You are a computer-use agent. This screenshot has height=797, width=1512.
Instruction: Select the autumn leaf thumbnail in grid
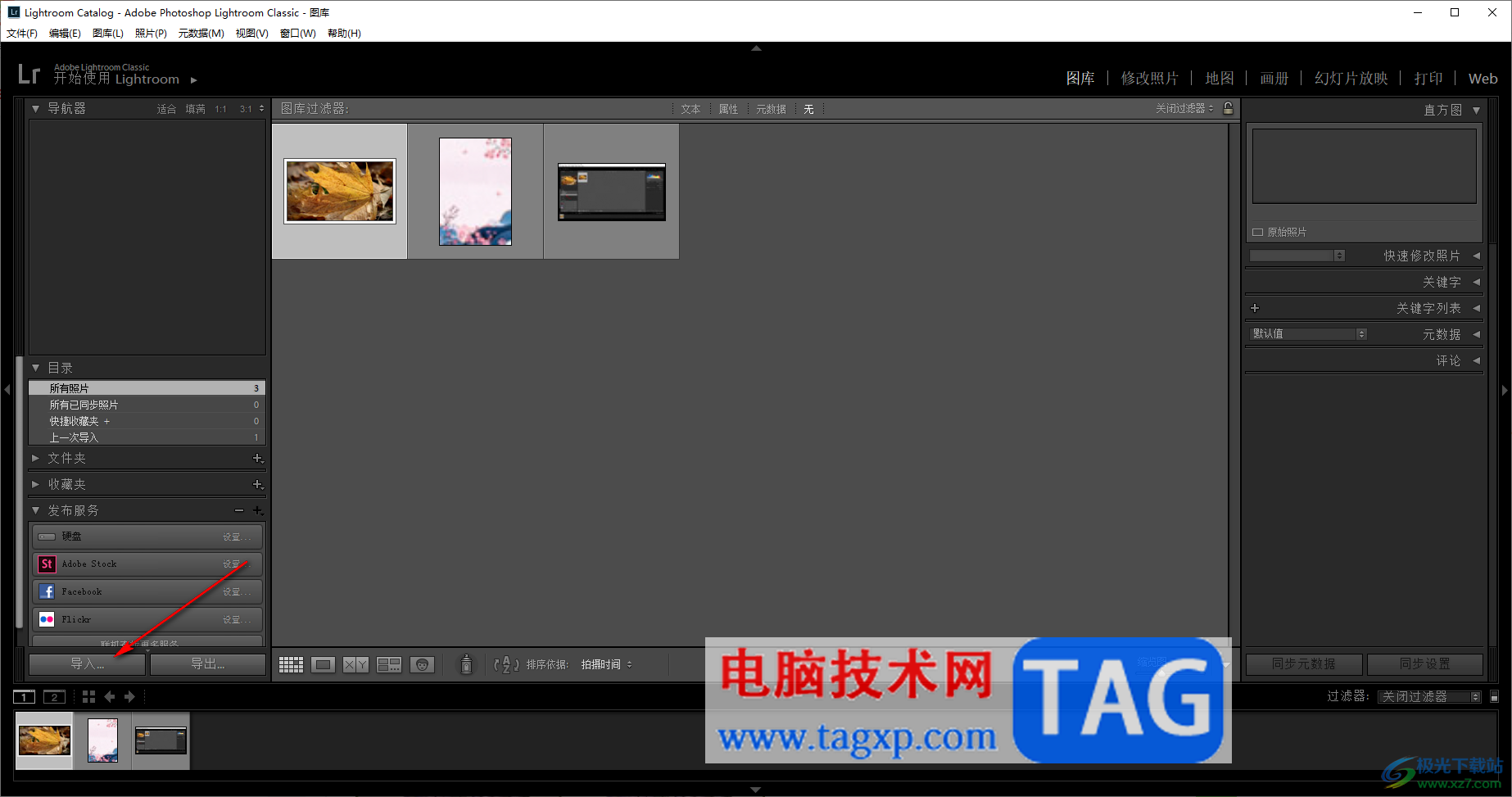click(340, 191)
